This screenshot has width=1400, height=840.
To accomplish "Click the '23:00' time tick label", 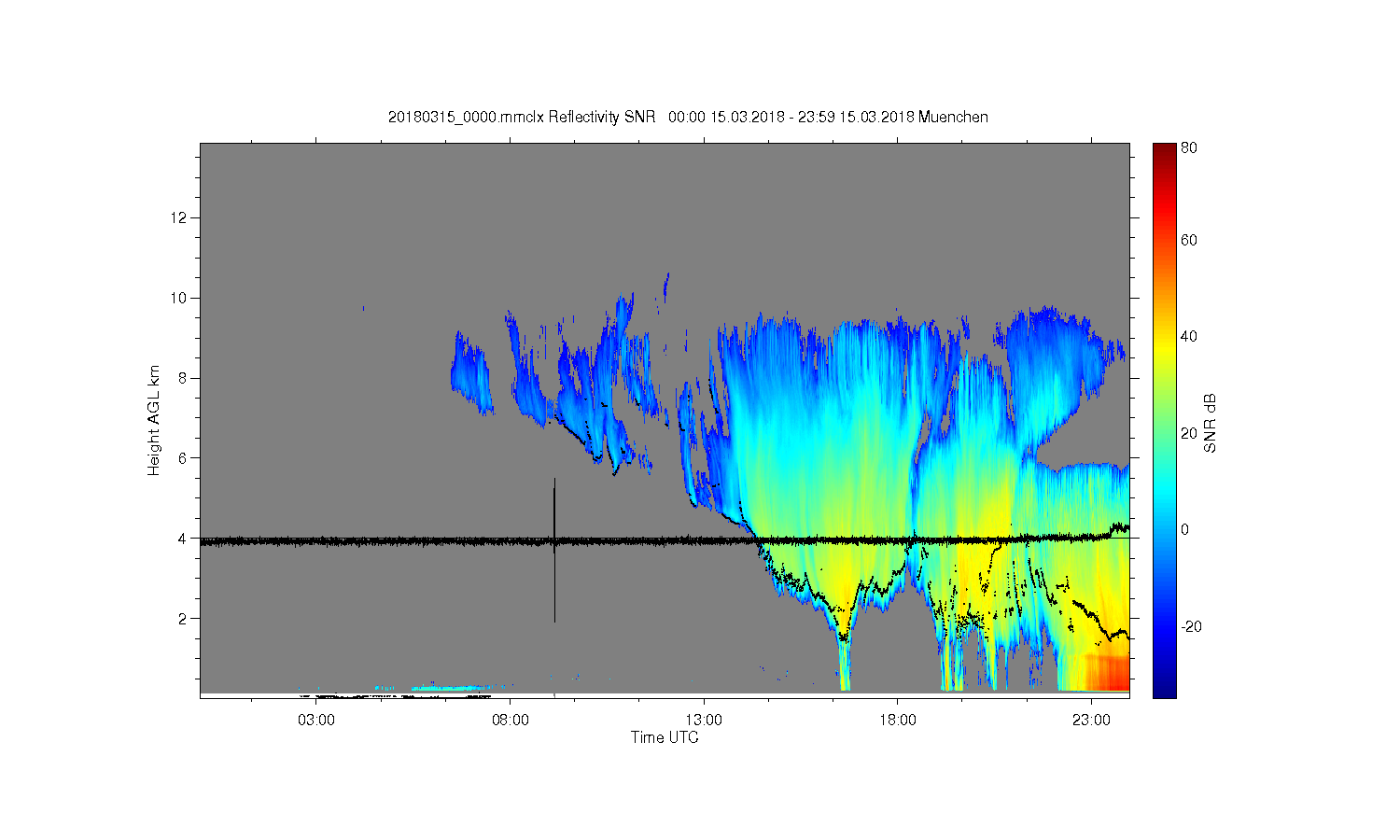I will pos(1091,721).
